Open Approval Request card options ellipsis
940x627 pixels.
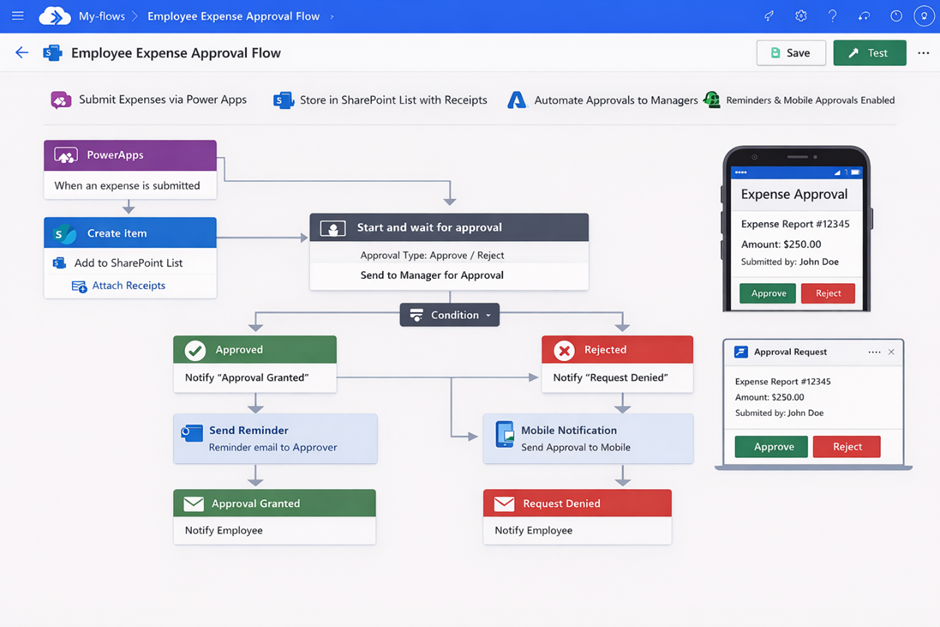tap(875, 352)
